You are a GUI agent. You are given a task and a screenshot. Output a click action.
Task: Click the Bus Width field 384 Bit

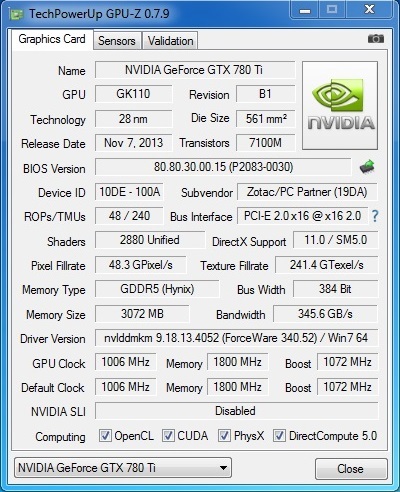click(336, 289)
